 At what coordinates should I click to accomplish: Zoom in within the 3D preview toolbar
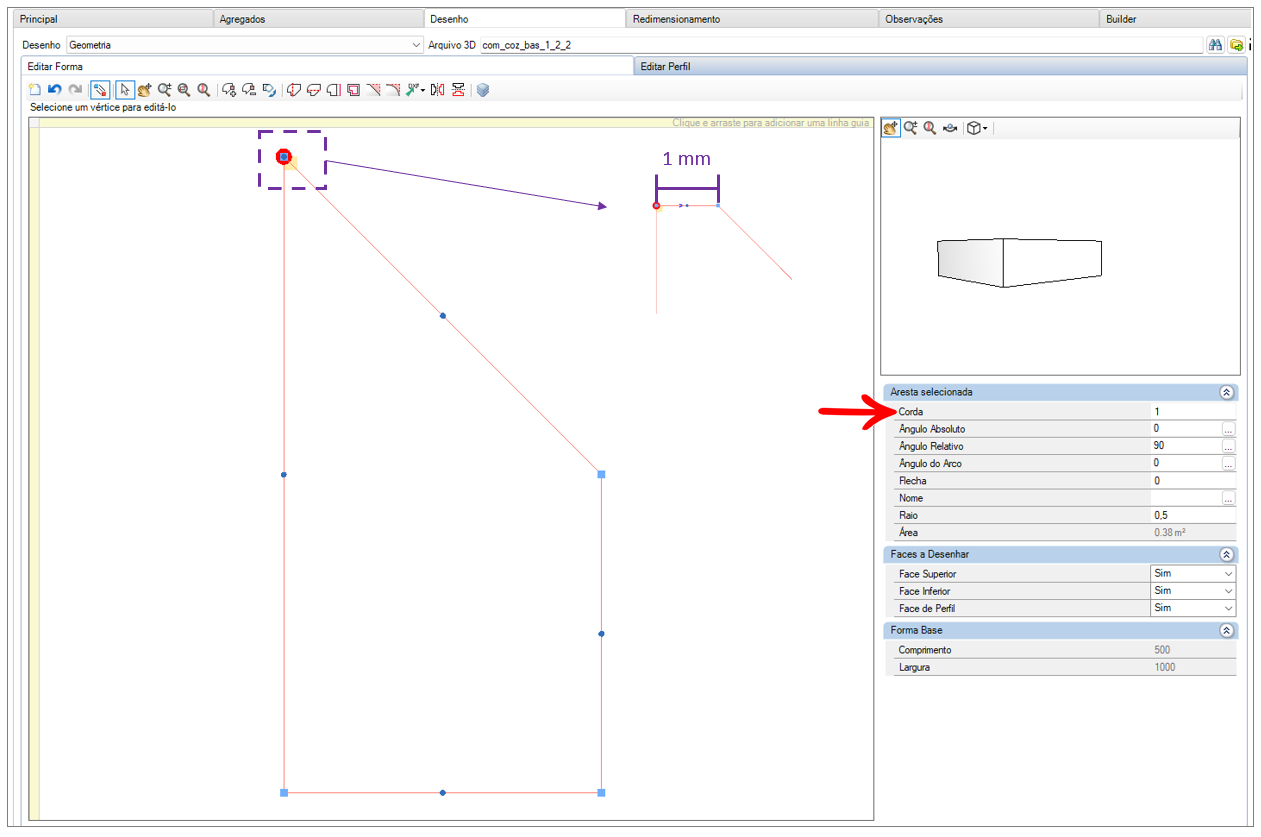tap(910, 128)
